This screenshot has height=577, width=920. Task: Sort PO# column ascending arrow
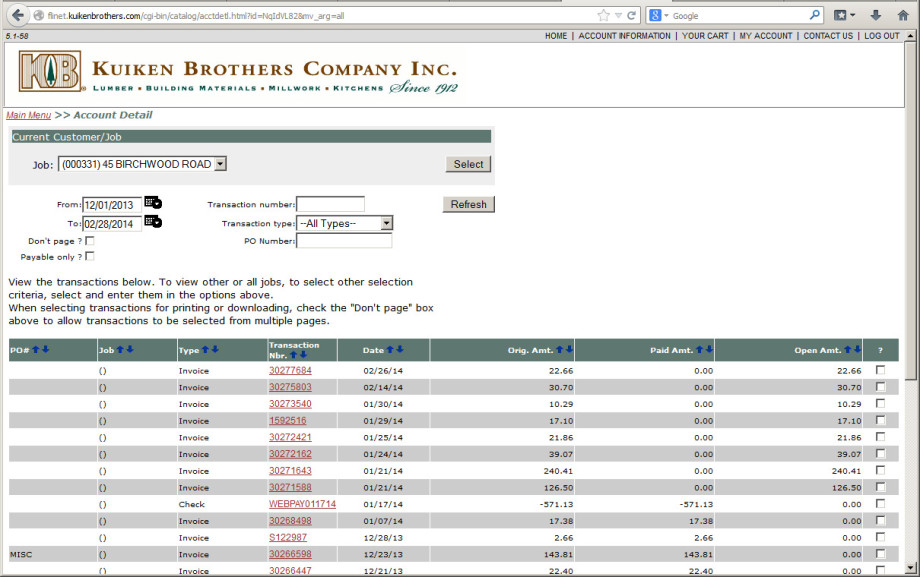(36, 349)
